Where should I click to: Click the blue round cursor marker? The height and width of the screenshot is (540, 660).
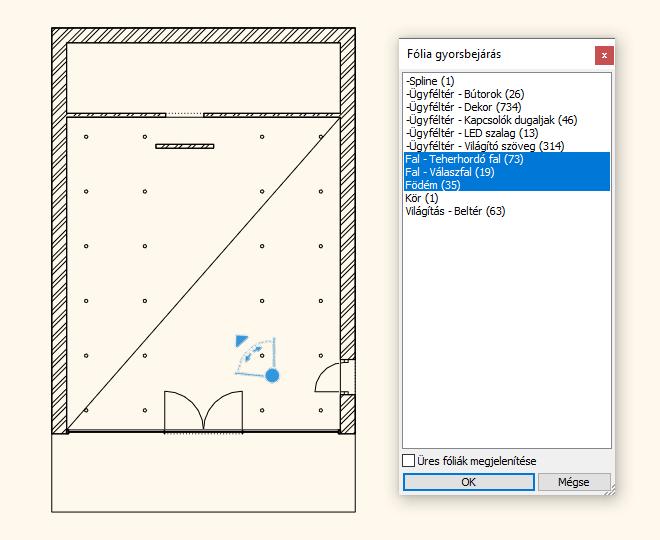pyautogui.click(x=272, y=375)
